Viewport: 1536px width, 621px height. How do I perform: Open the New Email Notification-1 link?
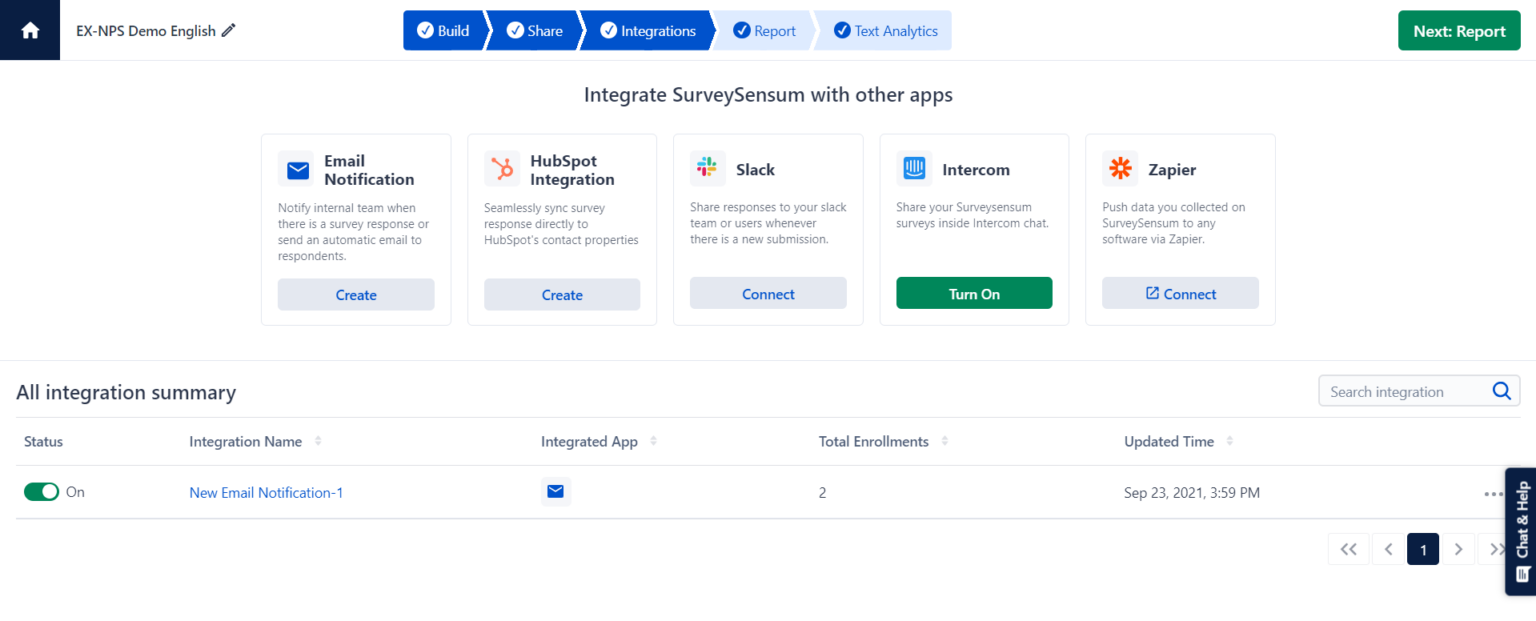[x=266, y=492]
